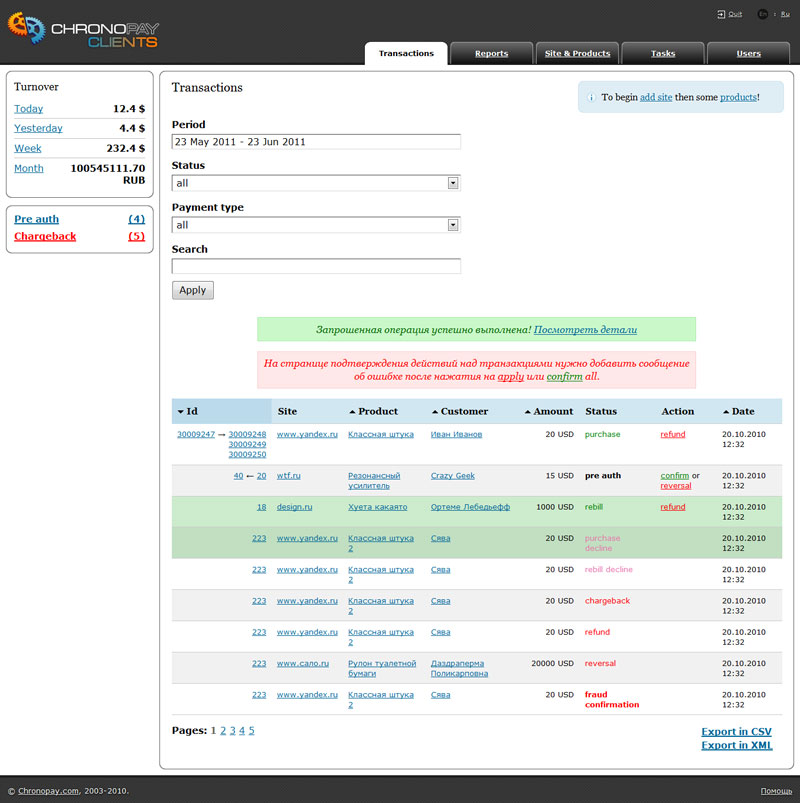Click the Product column sort arrow
The height and width of the screenshot is (803, 800).
(x=352, y=411)
